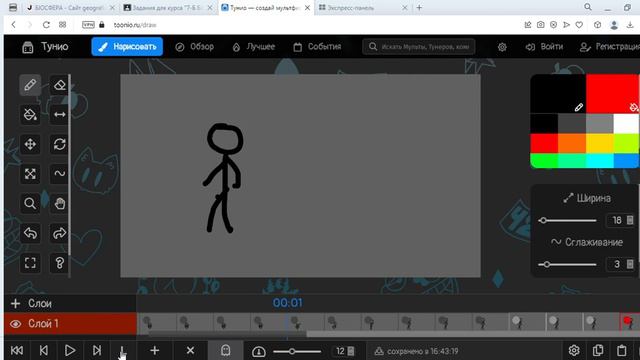
Task: Add a new frame with plus button
Action: [154, 351]
